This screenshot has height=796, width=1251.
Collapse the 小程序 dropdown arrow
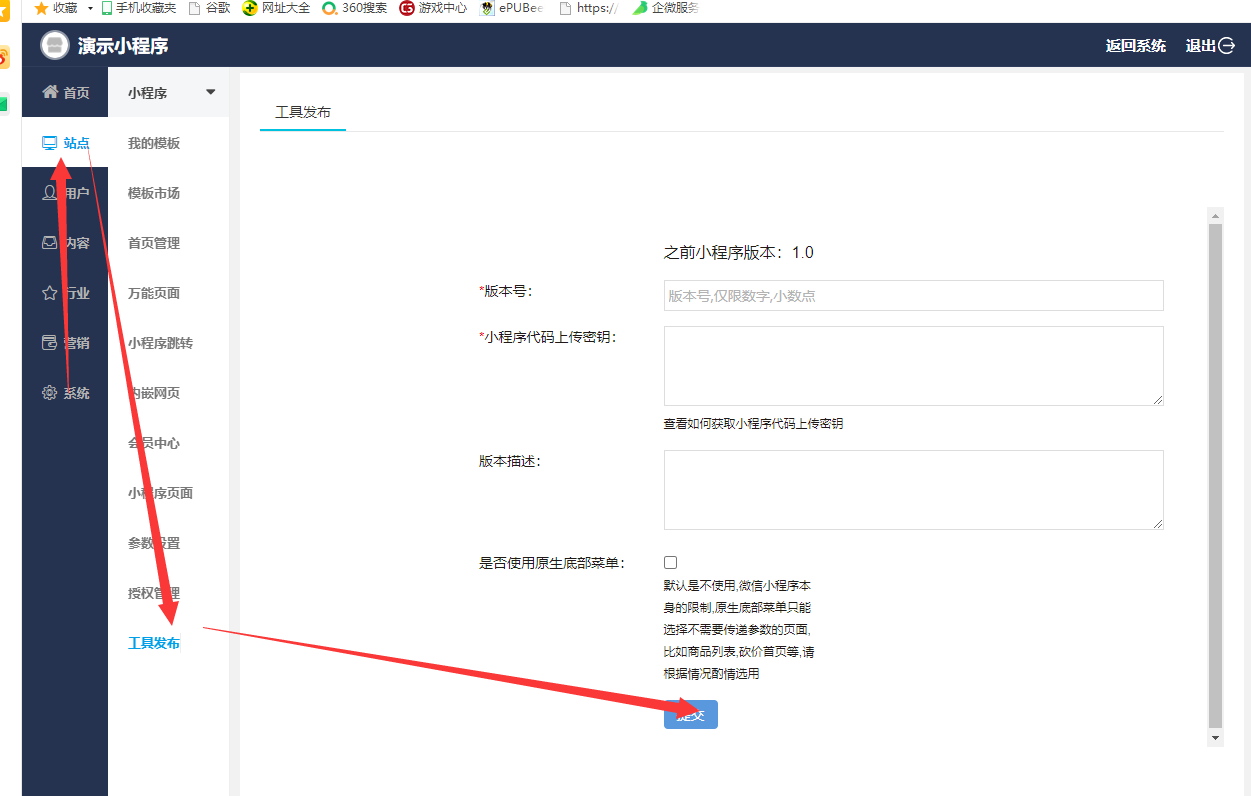click(210, 92)
